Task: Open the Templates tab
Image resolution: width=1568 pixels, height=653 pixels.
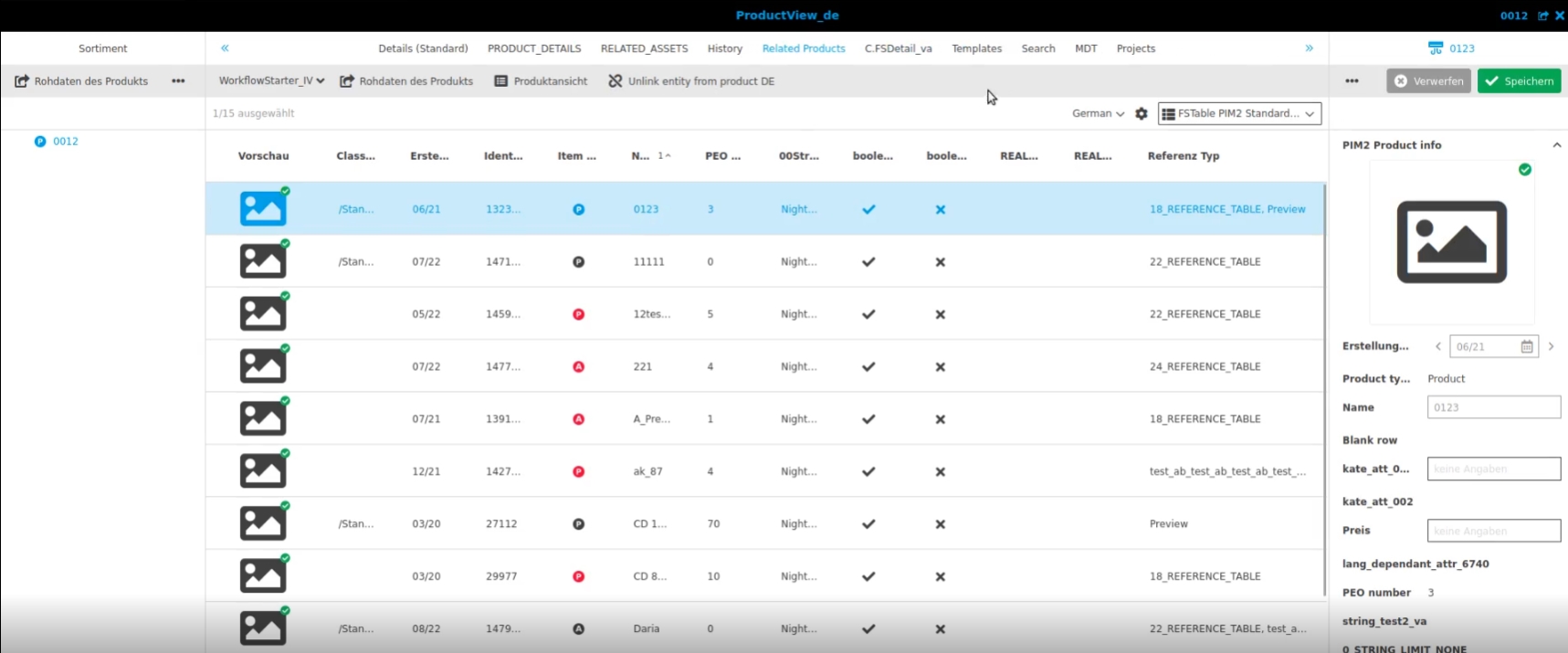Action: tap(976, 48)
